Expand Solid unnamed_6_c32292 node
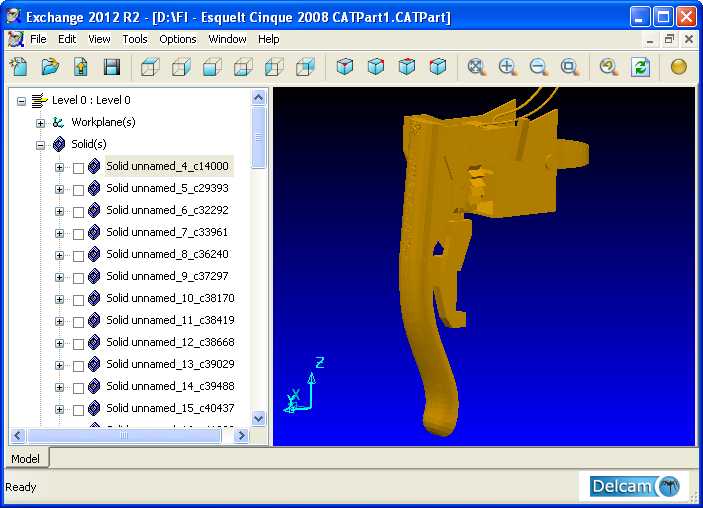Image resolution: width=703 pixels, height=508 pixels. [x=59, y=211]
